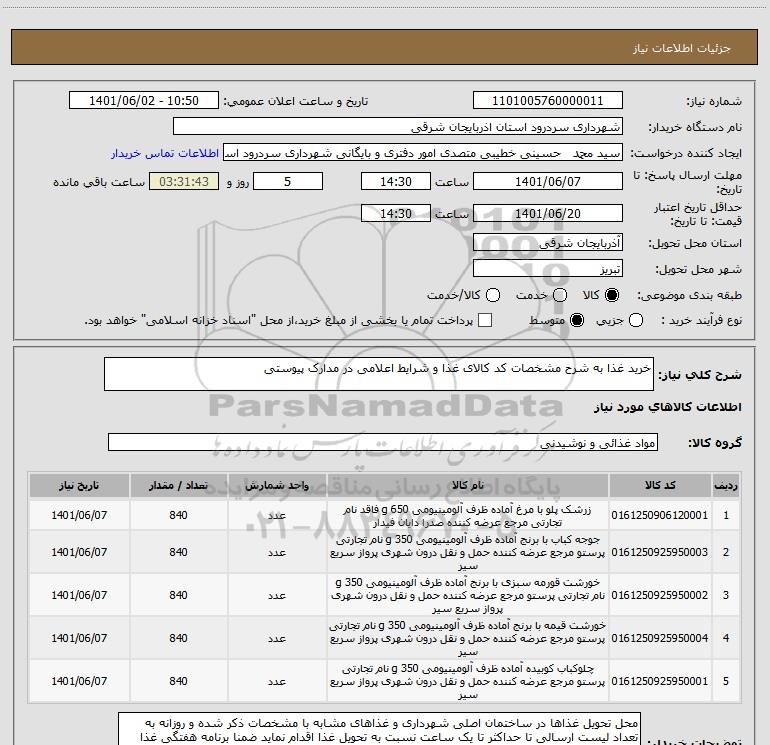The image size is (770, 745).
Task: Choose the متوسط purchase type radio
Action: (577, 320)
